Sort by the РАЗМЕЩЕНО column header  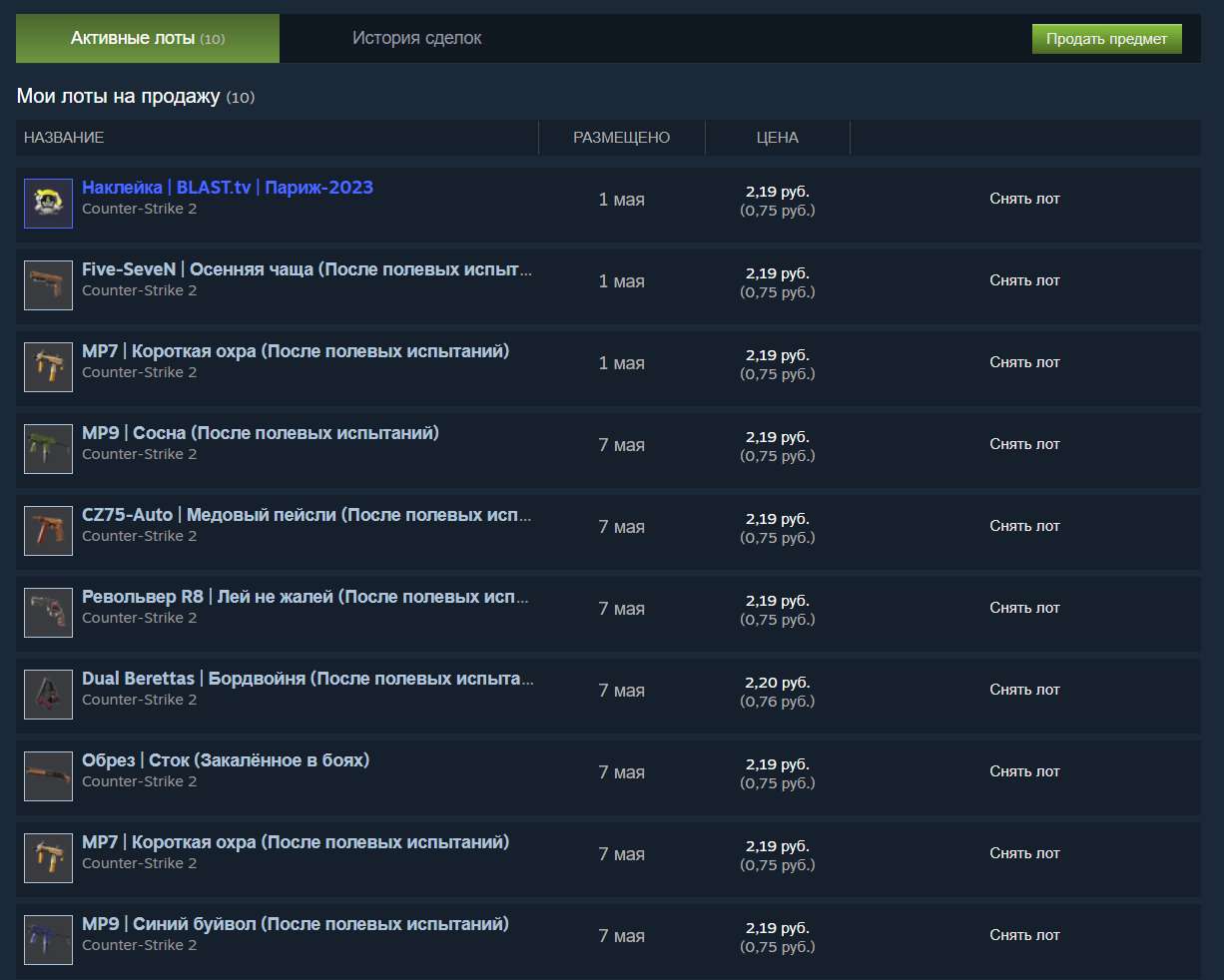(622, 138)
